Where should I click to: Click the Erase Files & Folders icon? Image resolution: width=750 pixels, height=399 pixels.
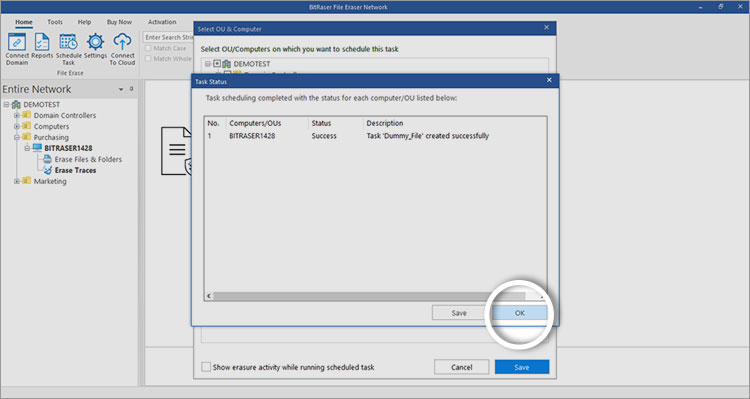(x=47, y=159)
